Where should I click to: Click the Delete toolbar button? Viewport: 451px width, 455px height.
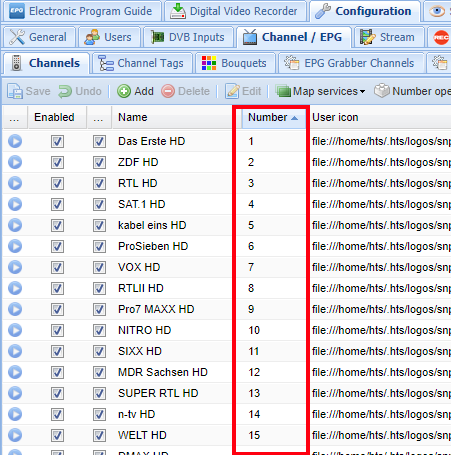click(186, 91)
